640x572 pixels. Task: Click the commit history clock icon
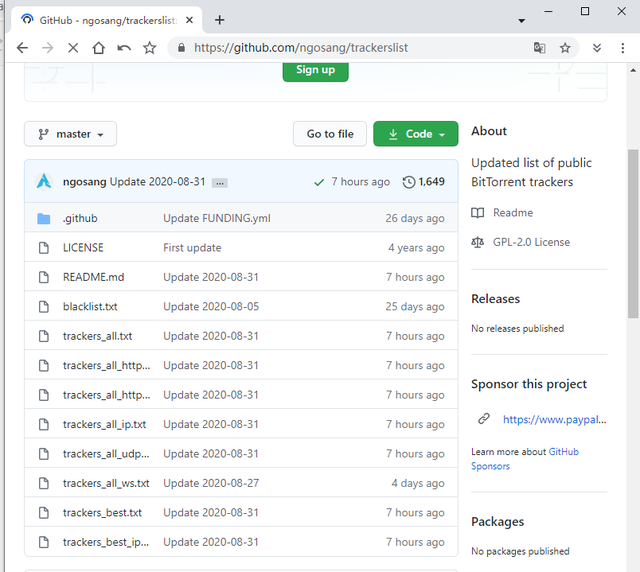[x=408, y=182]
